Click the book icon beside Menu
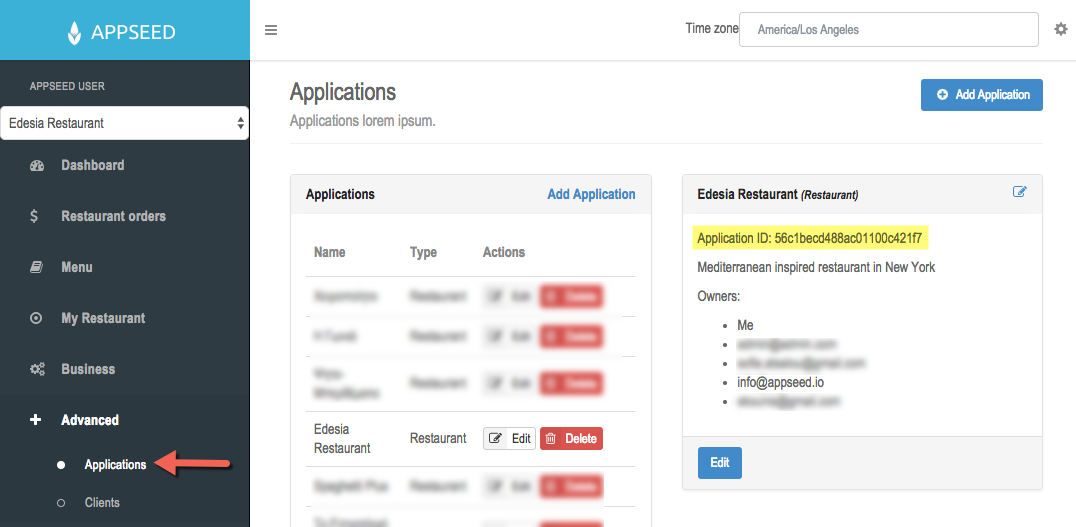Image resolution: width=1076 pixels, height=527 pixels. [36, 267]
